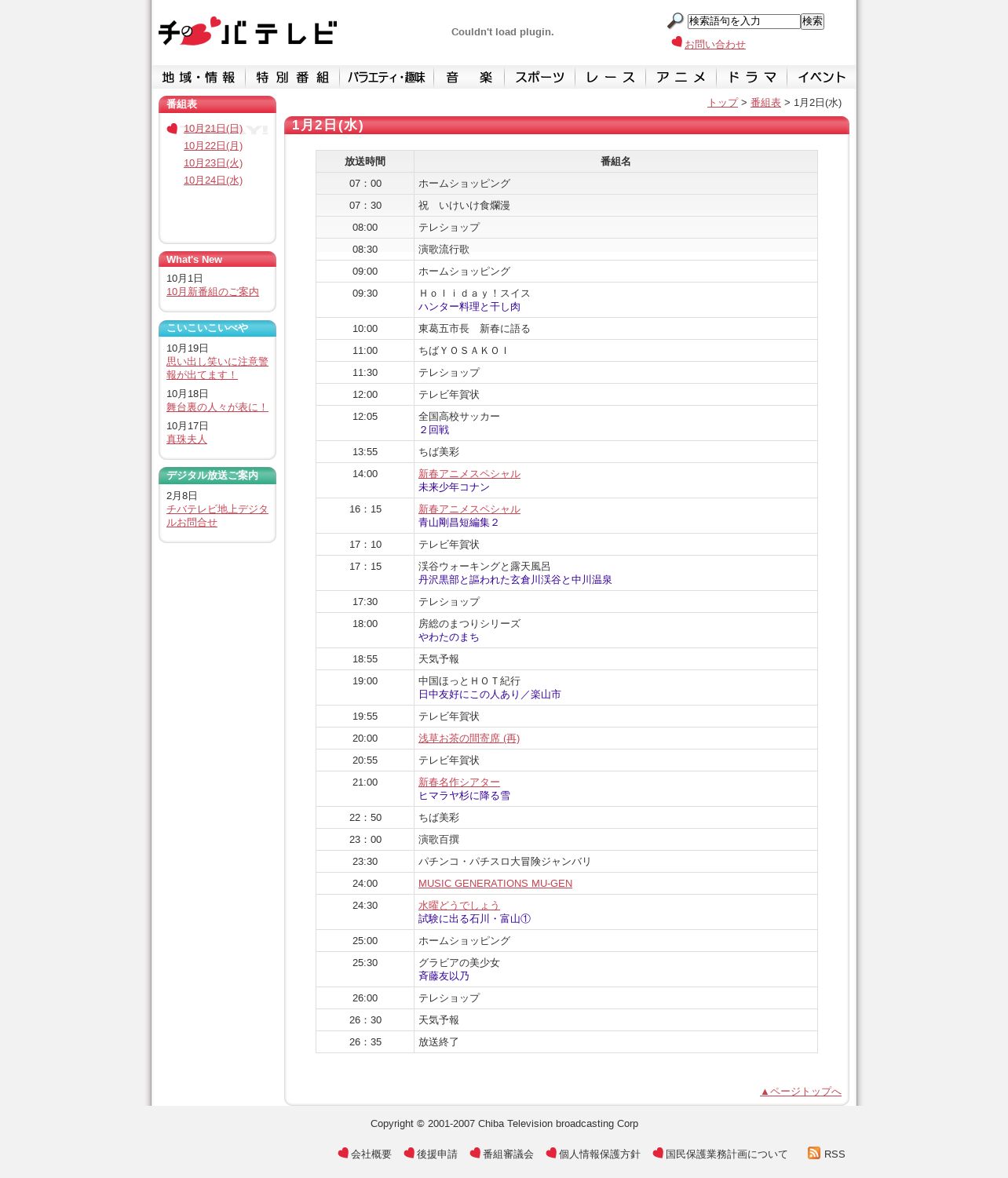
Task: Open 会社概要 footer link
Action: point(371,1154)
